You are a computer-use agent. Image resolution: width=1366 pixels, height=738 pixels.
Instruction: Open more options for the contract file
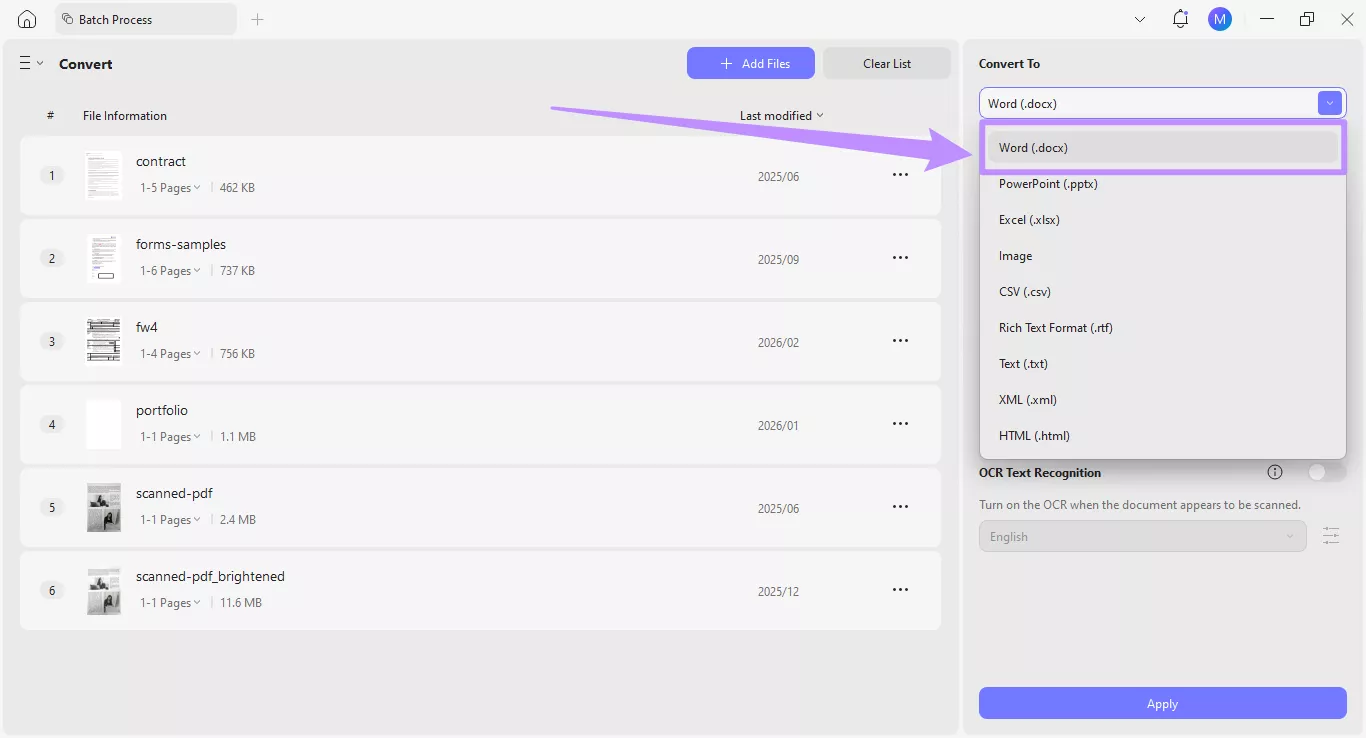[x=900, y=174]
